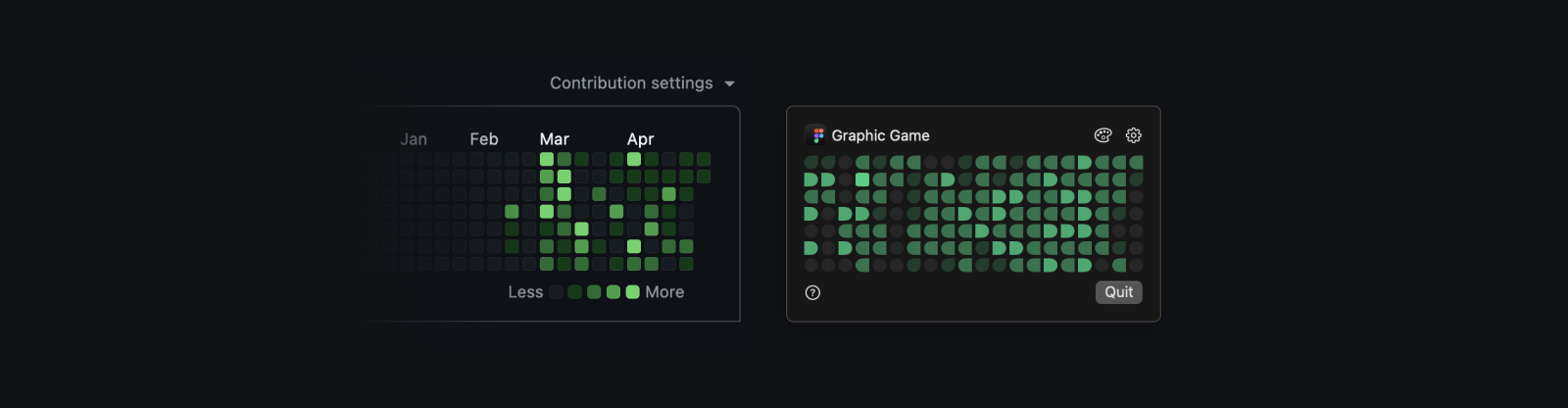Screen dimensions: 1568x408
Task: Select the Mar month label
Action: 554,139
